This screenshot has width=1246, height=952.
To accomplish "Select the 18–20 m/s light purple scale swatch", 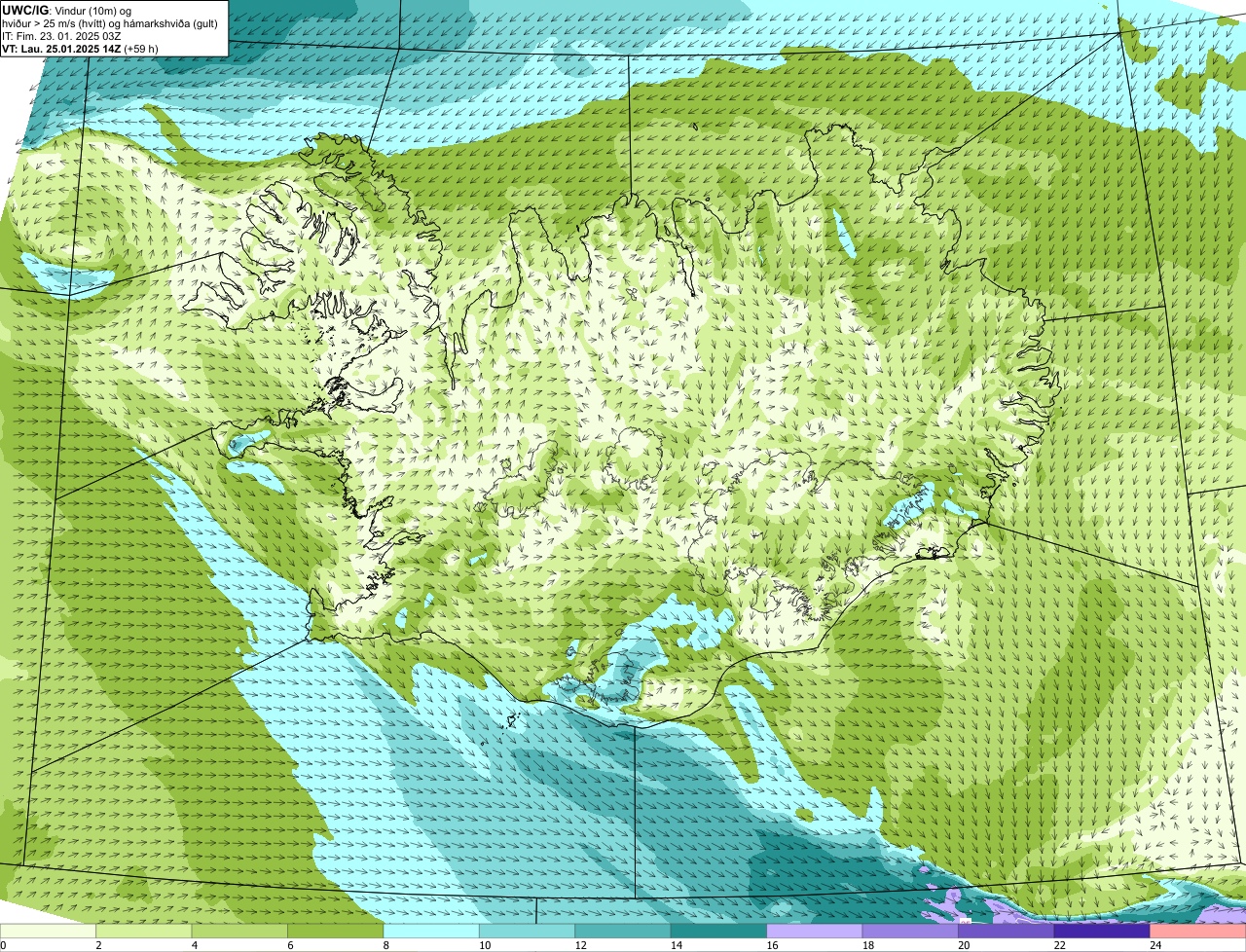I will click(x=911, y=931).
